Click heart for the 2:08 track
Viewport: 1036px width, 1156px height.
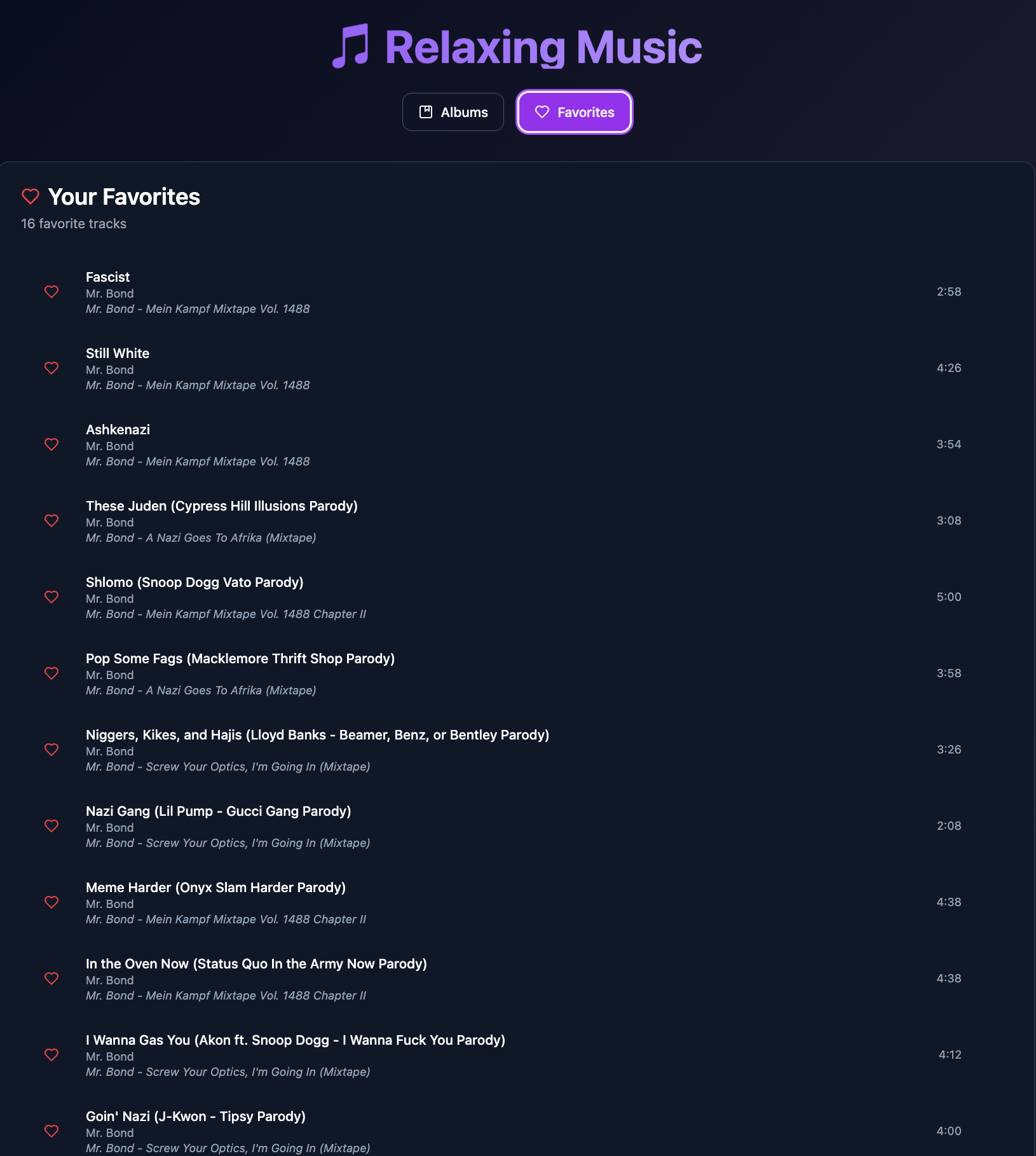pos(51,826)
